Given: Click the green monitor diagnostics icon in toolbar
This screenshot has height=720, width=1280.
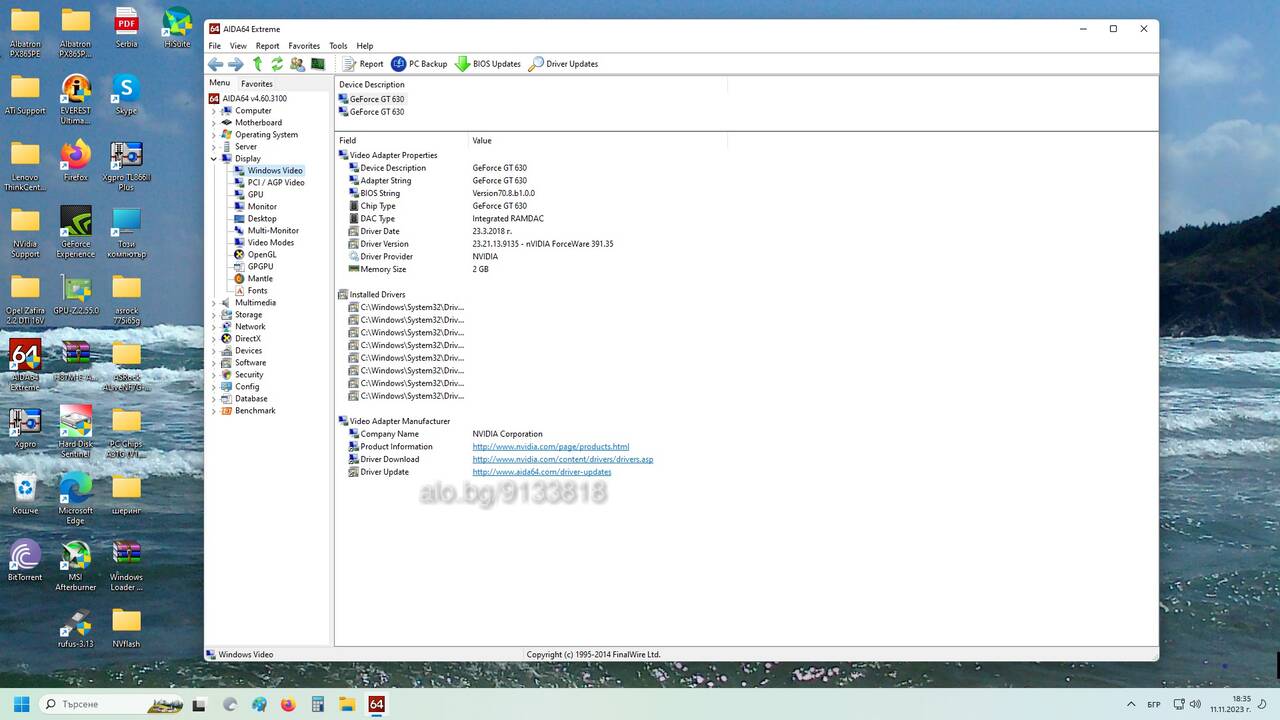Looking at the screenshot, I should pyautogui.click(x=318, y=64).
